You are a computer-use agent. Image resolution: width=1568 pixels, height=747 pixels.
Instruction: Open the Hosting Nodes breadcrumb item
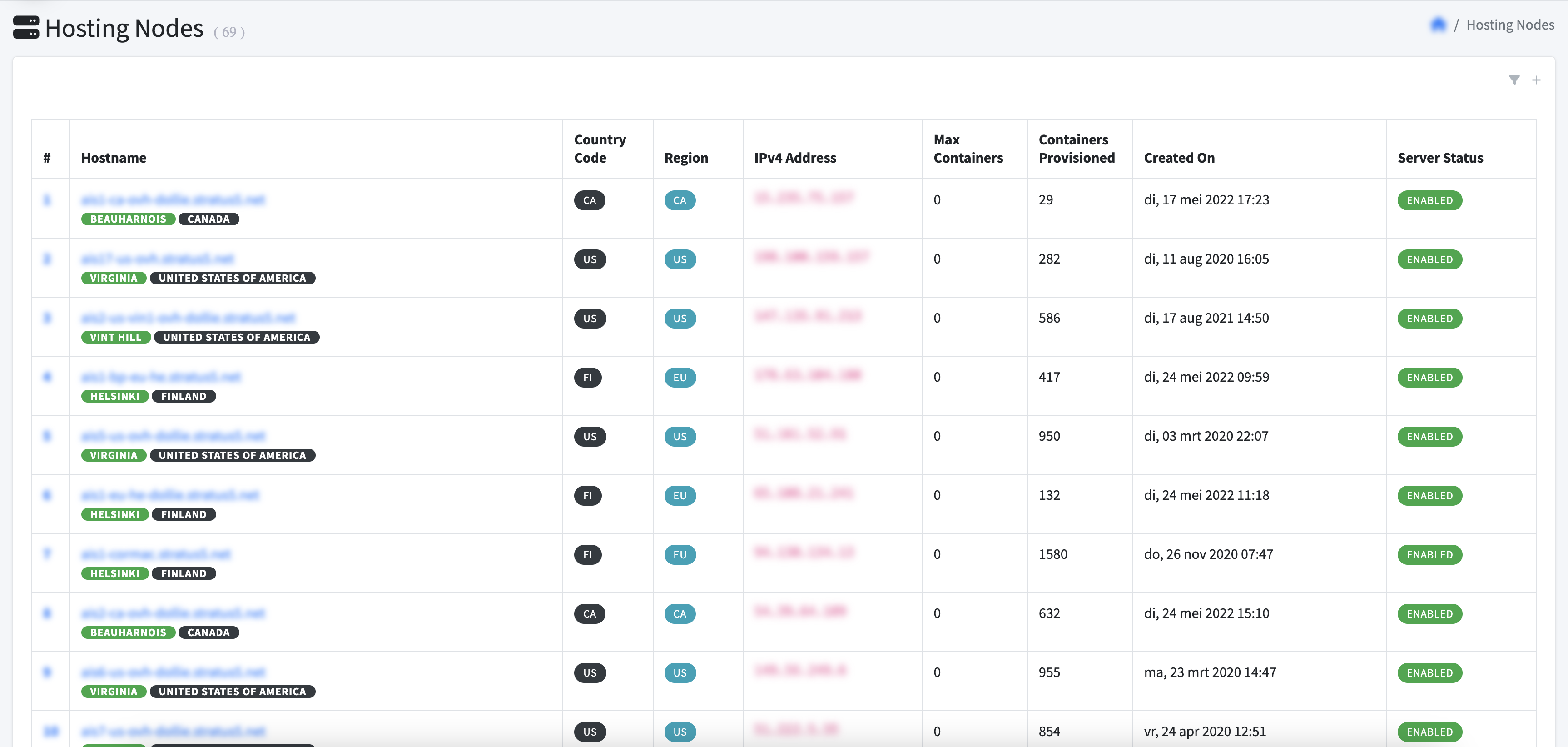point(1510,25)
